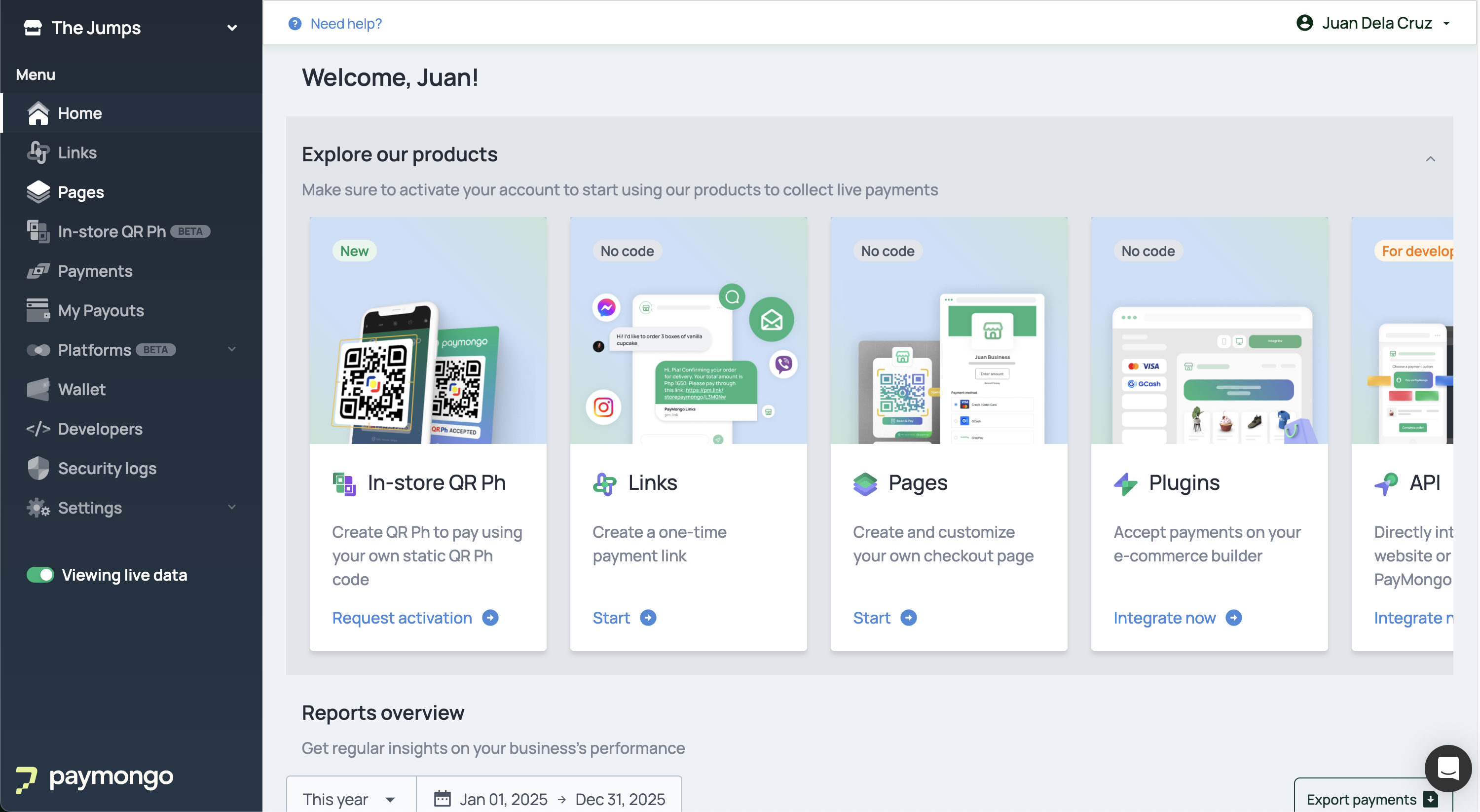
Task: Open My Payouts in the sidebar
Action: [132, 310]
